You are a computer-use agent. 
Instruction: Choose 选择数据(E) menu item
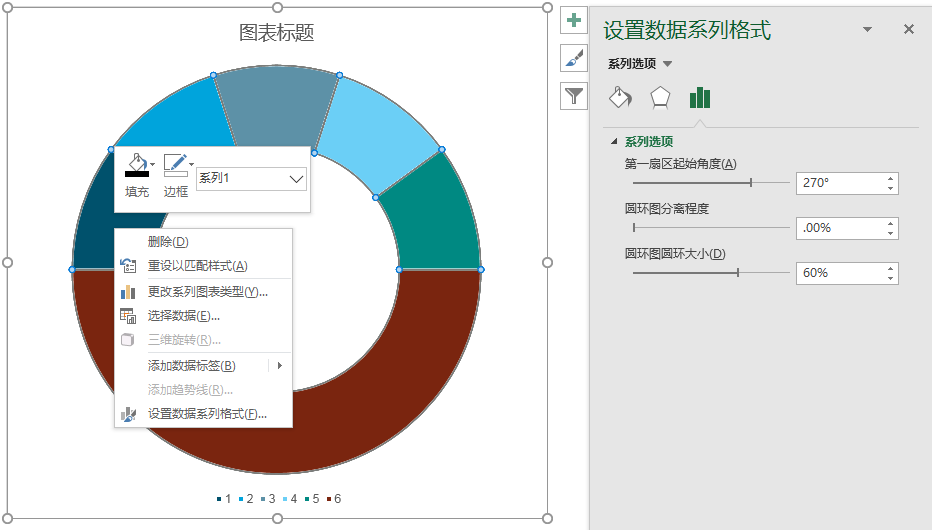click(203, 316)
